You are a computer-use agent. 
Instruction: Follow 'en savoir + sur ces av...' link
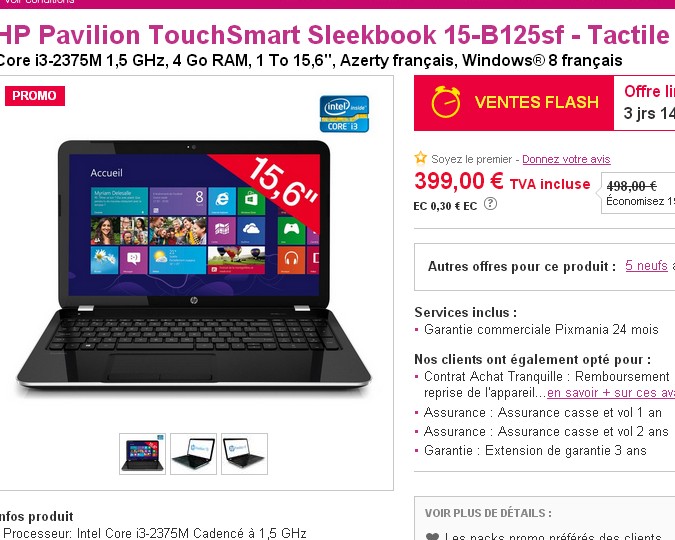click(611, 393)
